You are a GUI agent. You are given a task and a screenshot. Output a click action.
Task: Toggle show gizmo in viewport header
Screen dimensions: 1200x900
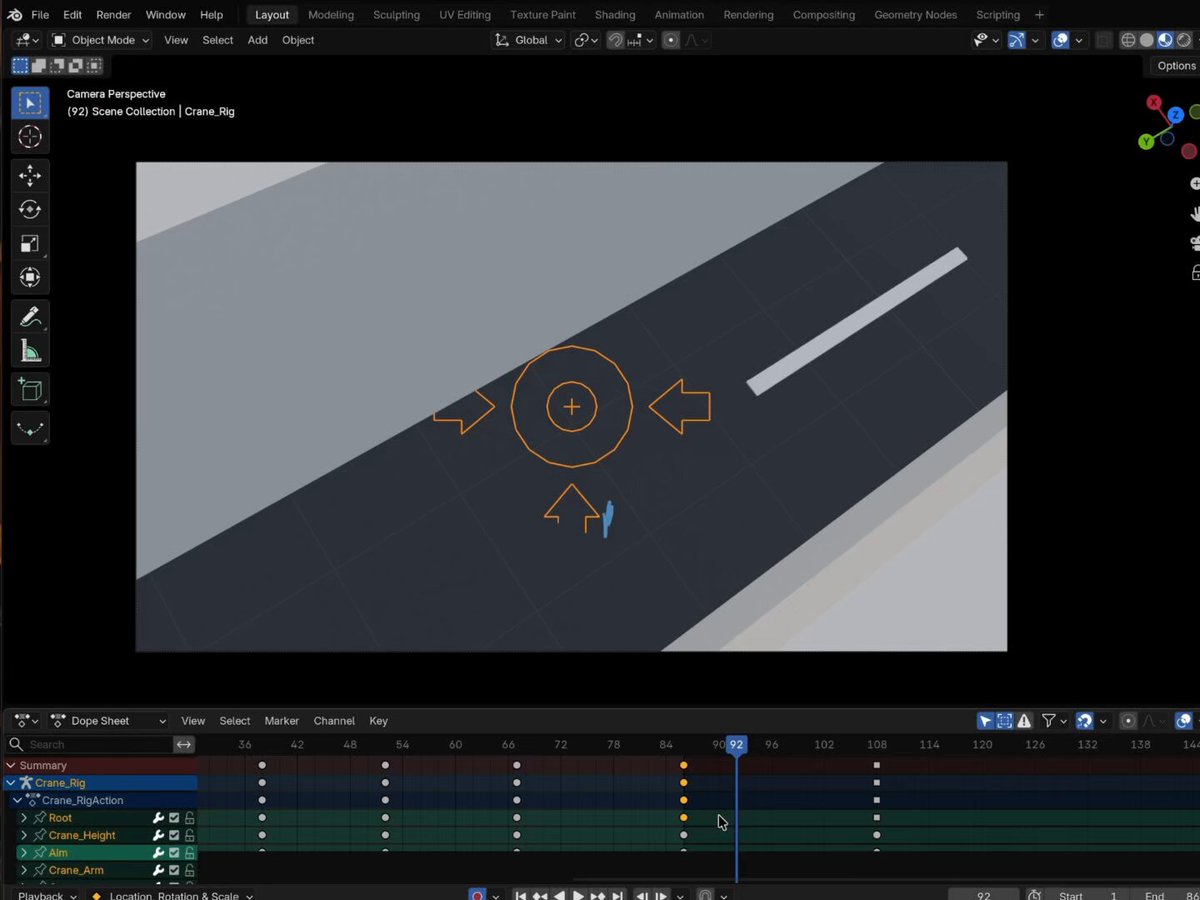[x=1016, y=40]
